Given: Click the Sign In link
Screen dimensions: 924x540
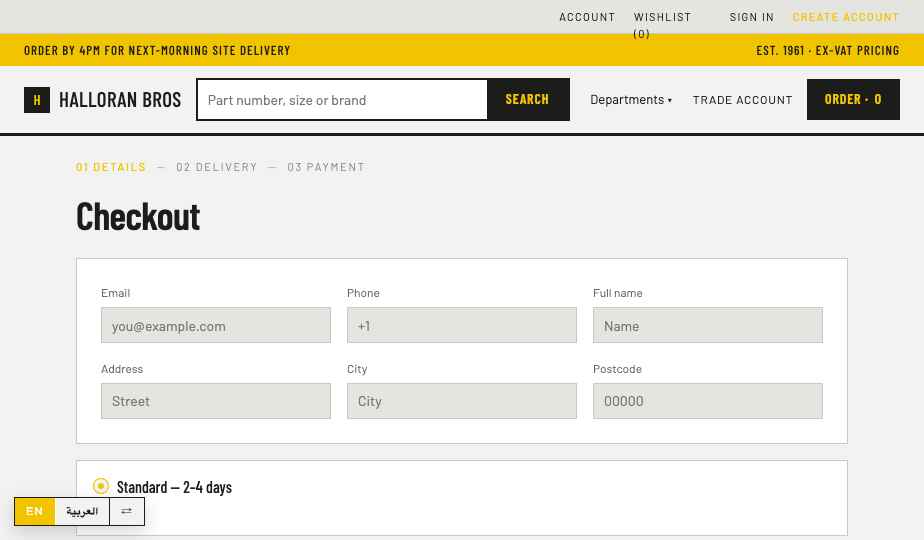Looking at the screenshot, I should coord(751,17).
